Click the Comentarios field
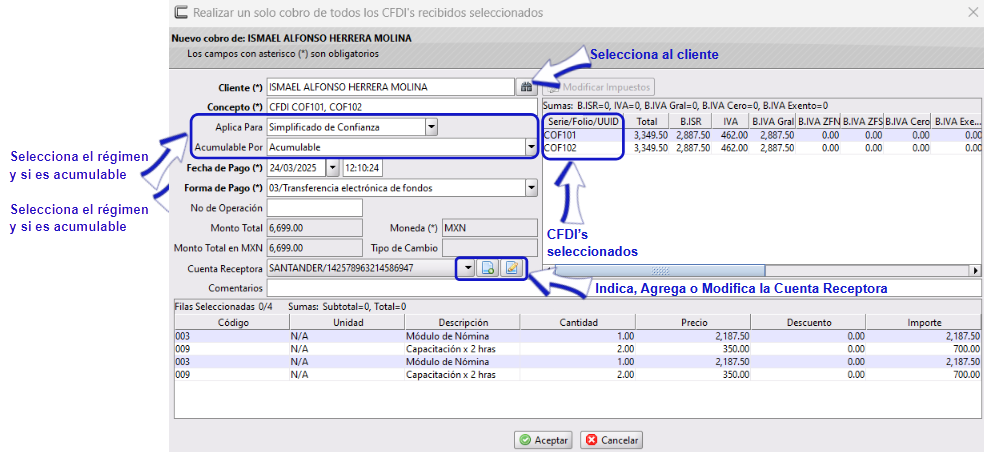Screen dimensions: 984x452 tap(625, 288)
